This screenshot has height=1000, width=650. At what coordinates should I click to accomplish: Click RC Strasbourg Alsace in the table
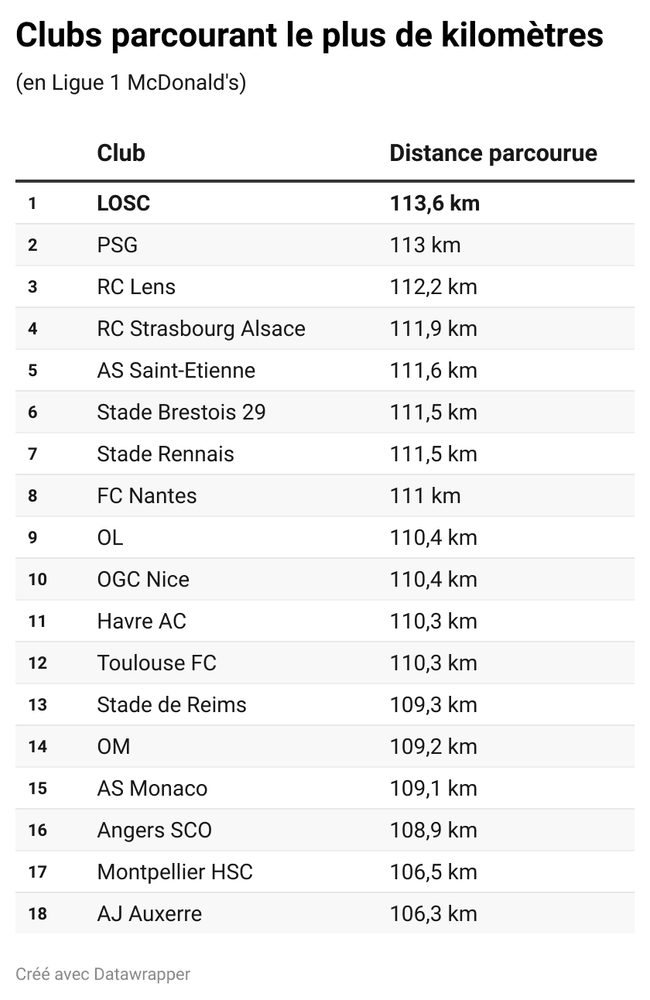(201, 329)
